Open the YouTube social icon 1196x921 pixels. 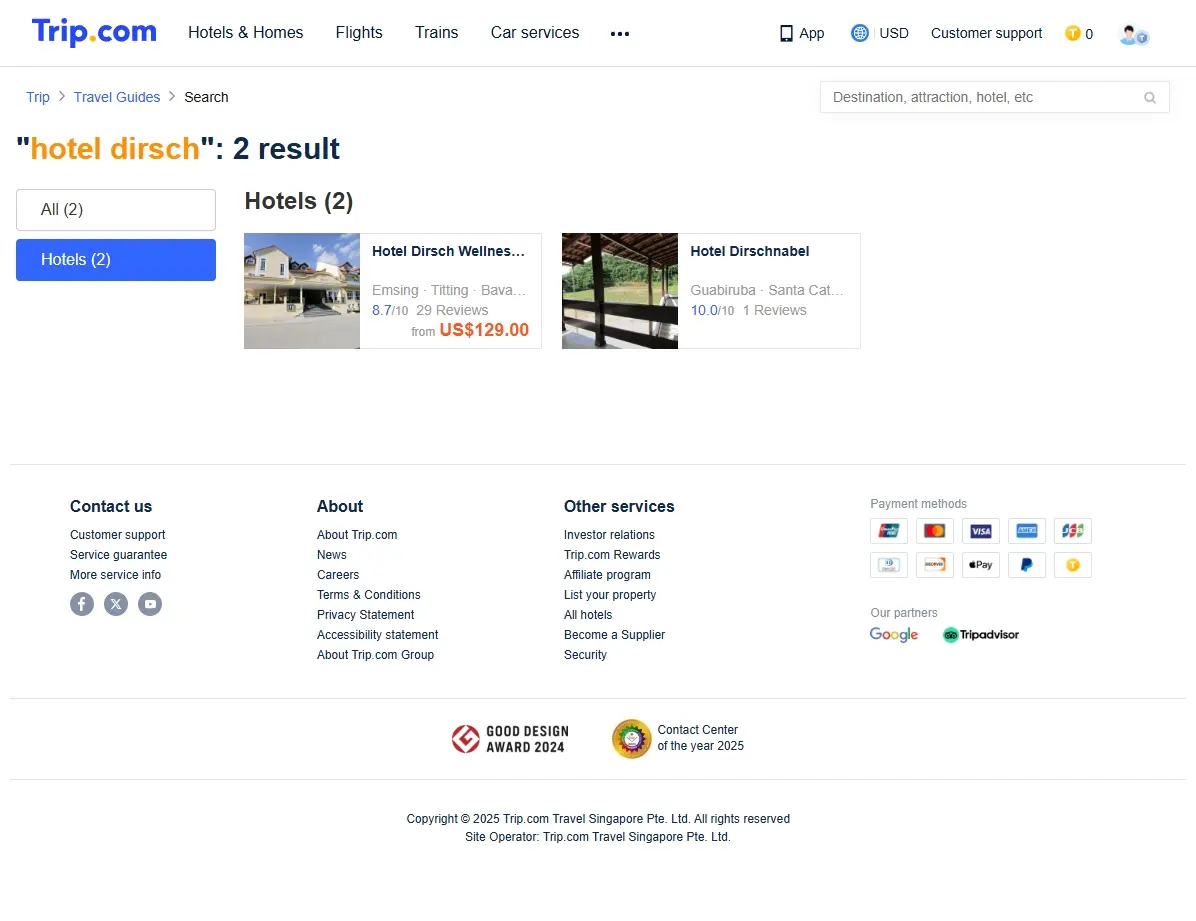pyautogui.click(x=150, y=604)
